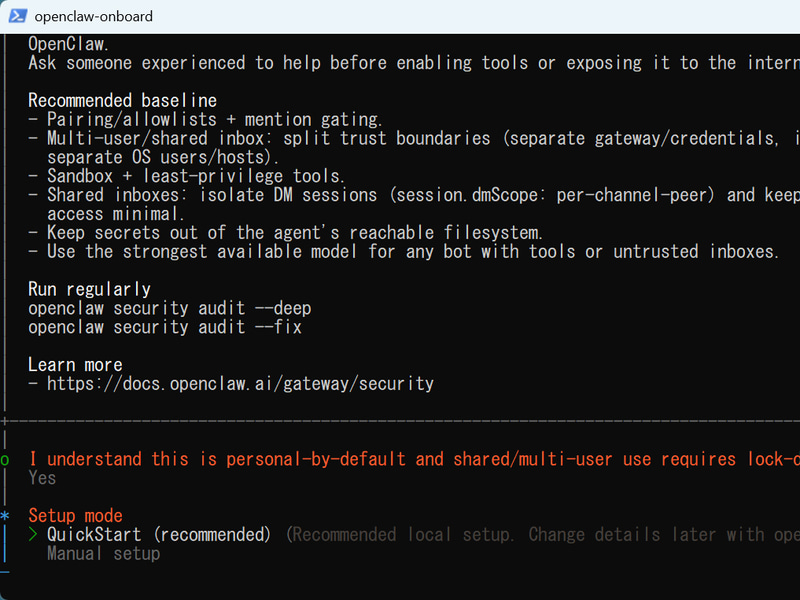This screenshot has width=800, height=600.
Task: Choose the Manual setup option
Action: click(x=104, y=554)
